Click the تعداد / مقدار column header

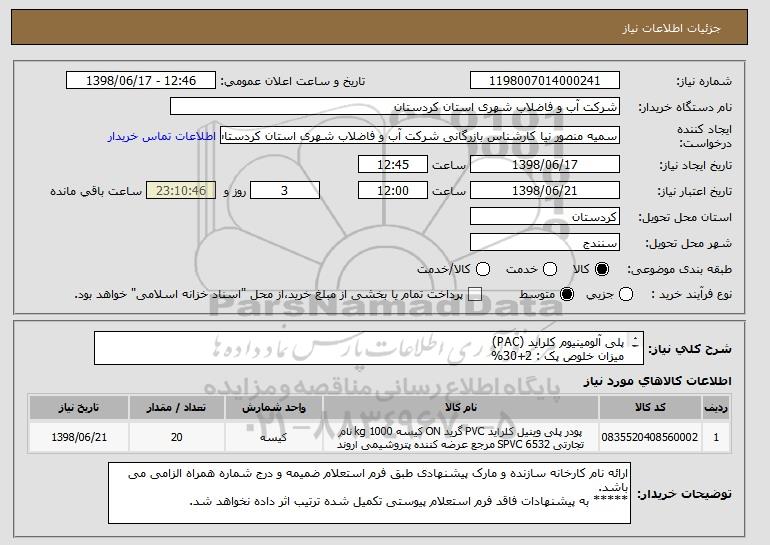(x=177, y=408)
